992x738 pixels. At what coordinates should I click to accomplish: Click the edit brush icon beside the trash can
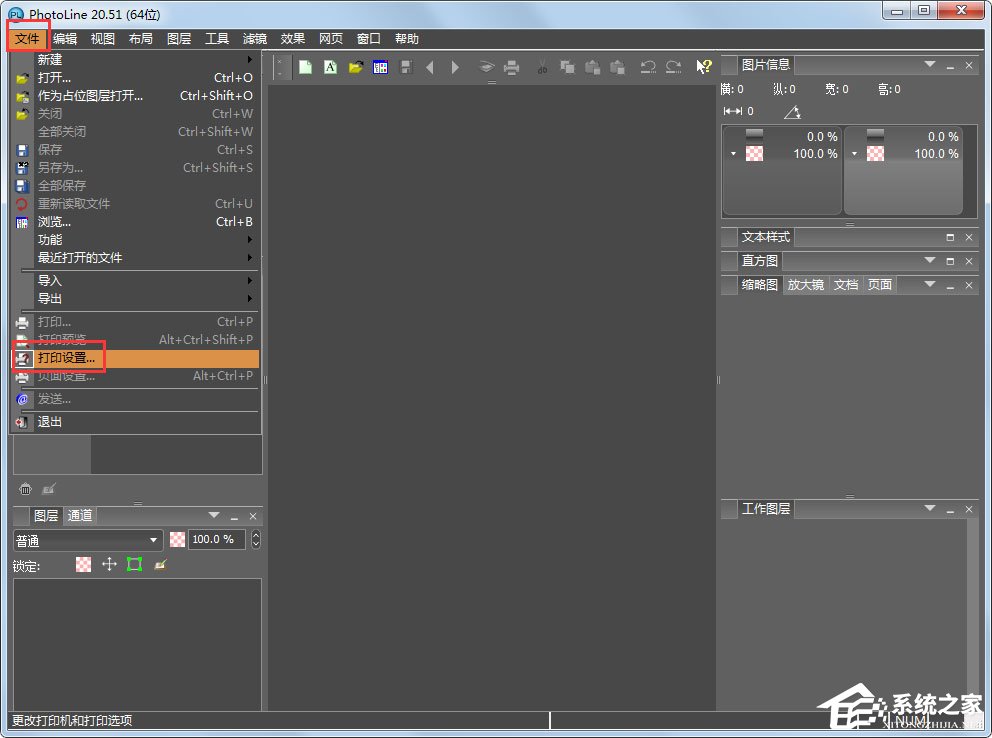click(49, 489)
